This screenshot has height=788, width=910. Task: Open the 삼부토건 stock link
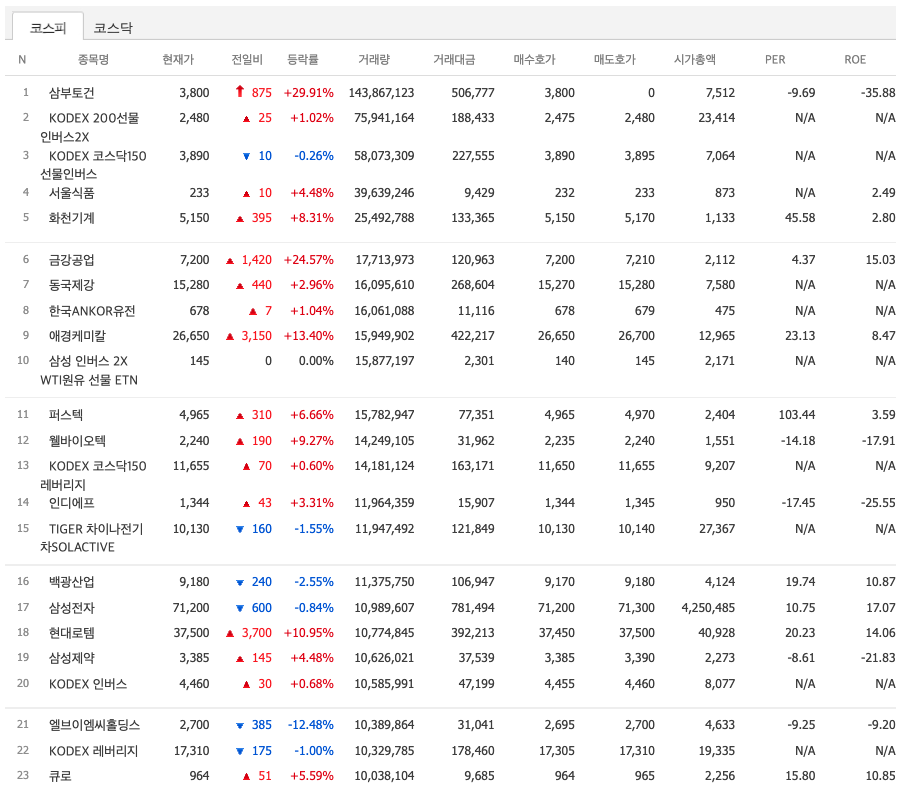pyautogui.click(x=71, y=93)
